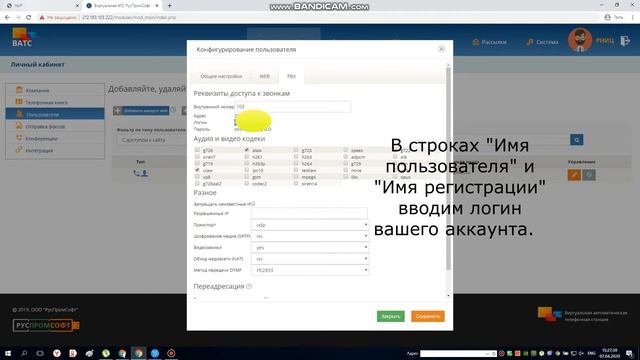The image size is (640, 360).
Task: Click the Внутренний номер input field
Action: coord(292,107)
